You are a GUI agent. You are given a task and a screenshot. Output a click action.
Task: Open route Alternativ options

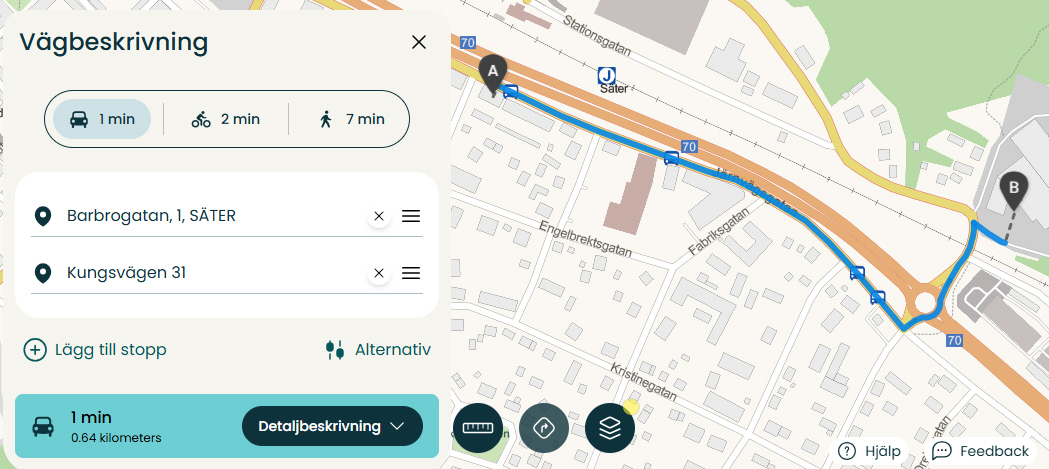(x=379, y=349)
